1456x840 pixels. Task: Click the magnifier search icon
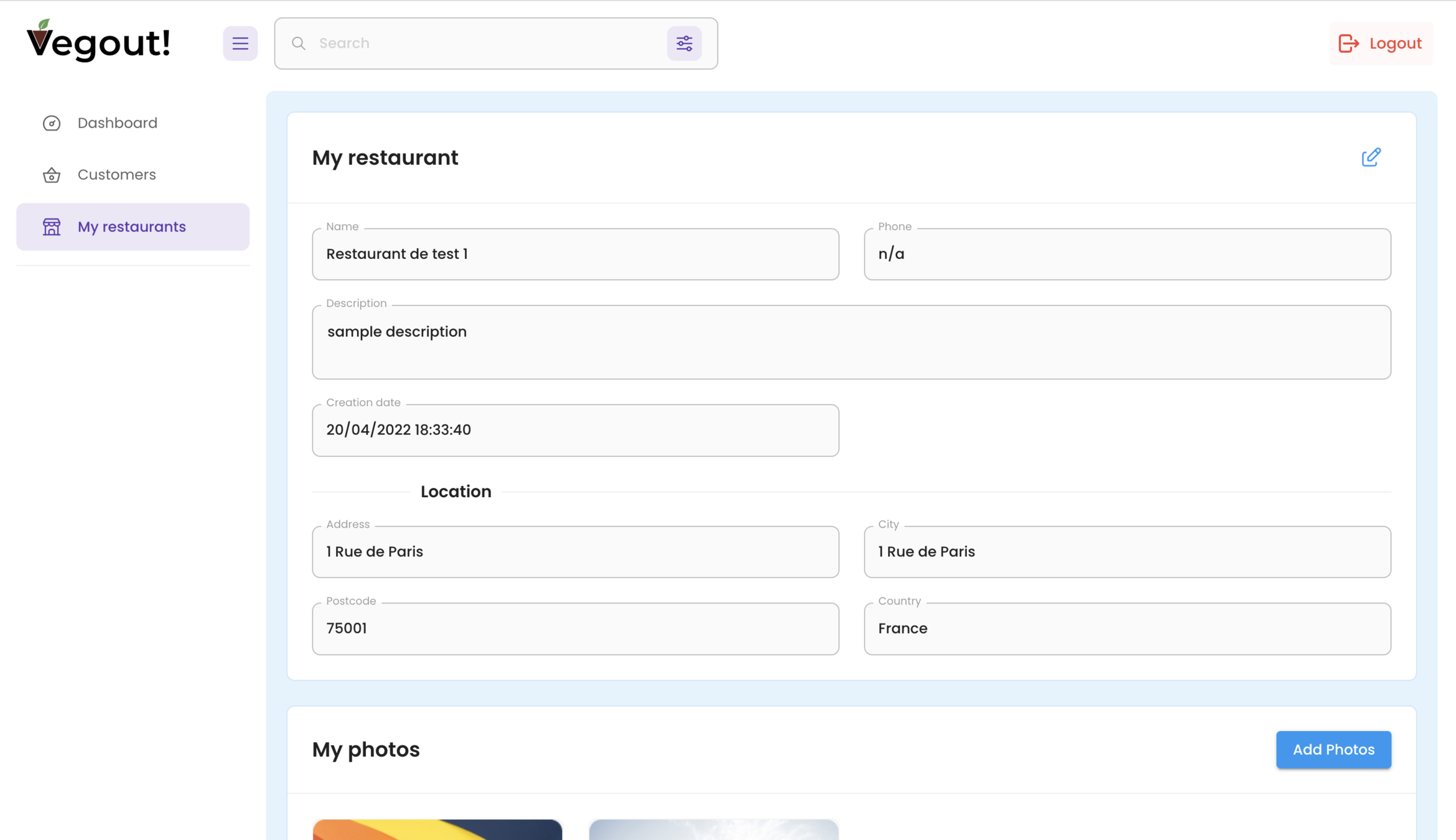pyautogui.click(x=299, y=43)
